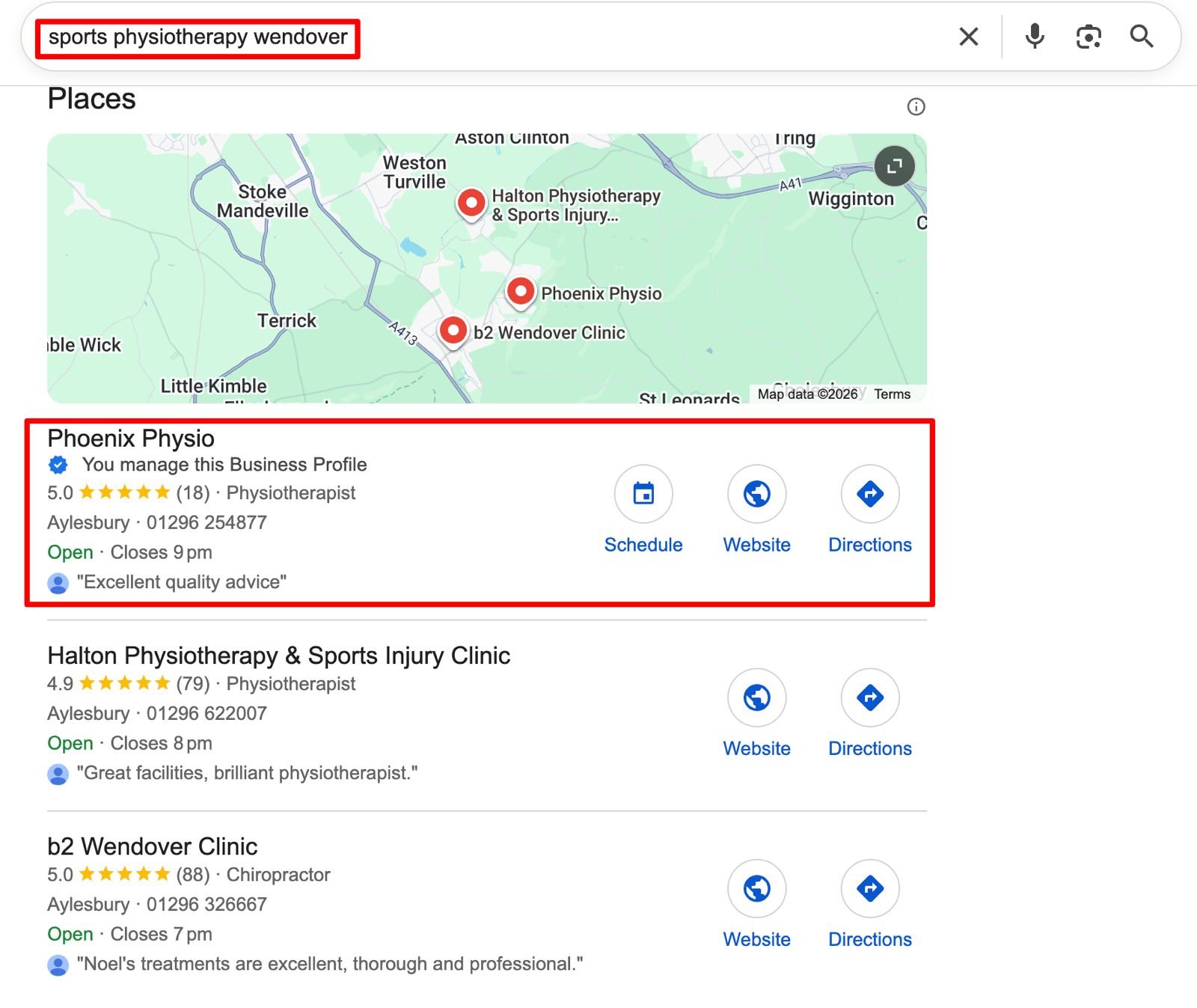Clear the search query with X
Viewport: 1197px width, 1008px height.
click(x=968, y=37)
